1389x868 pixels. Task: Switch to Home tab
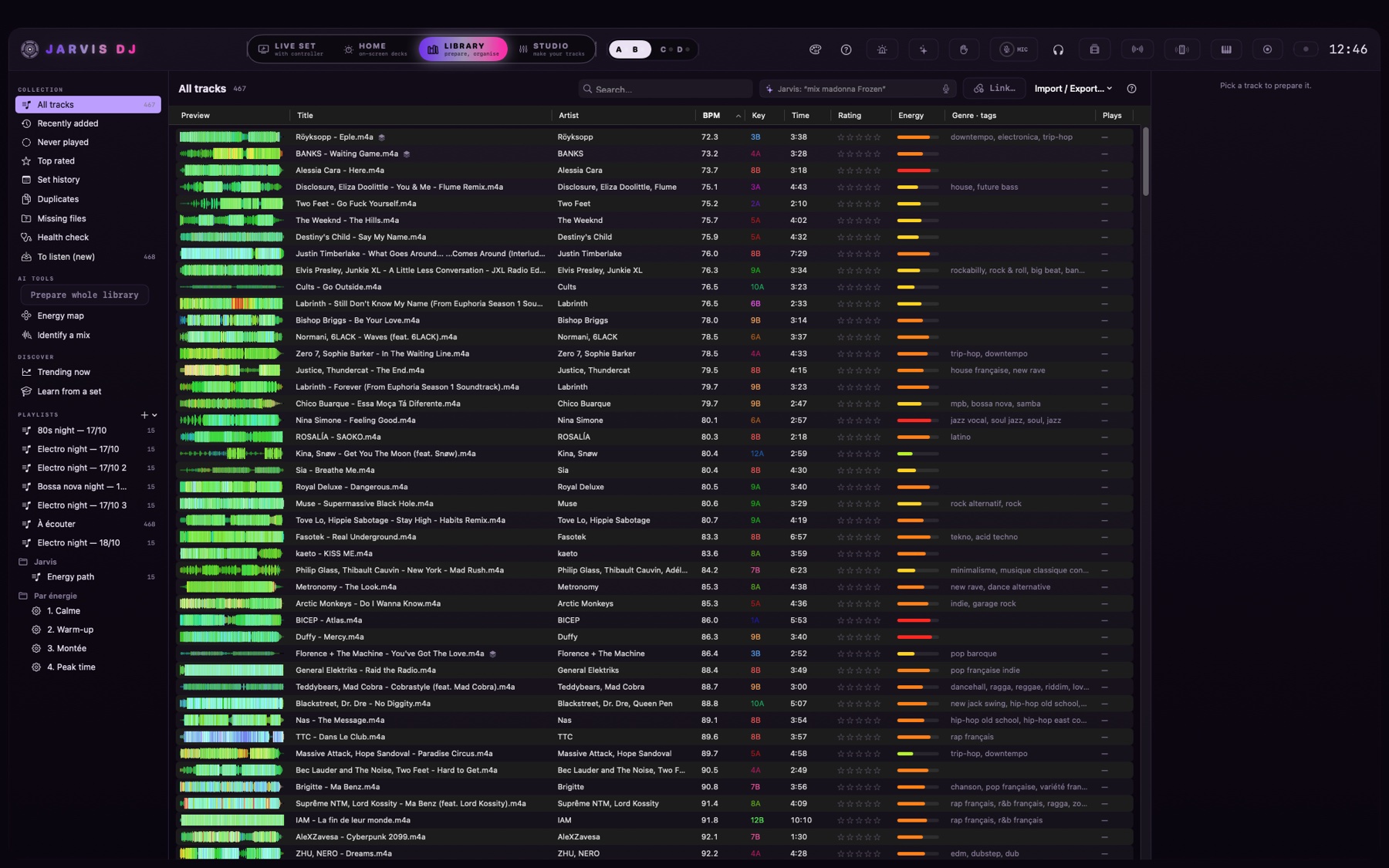375,49
